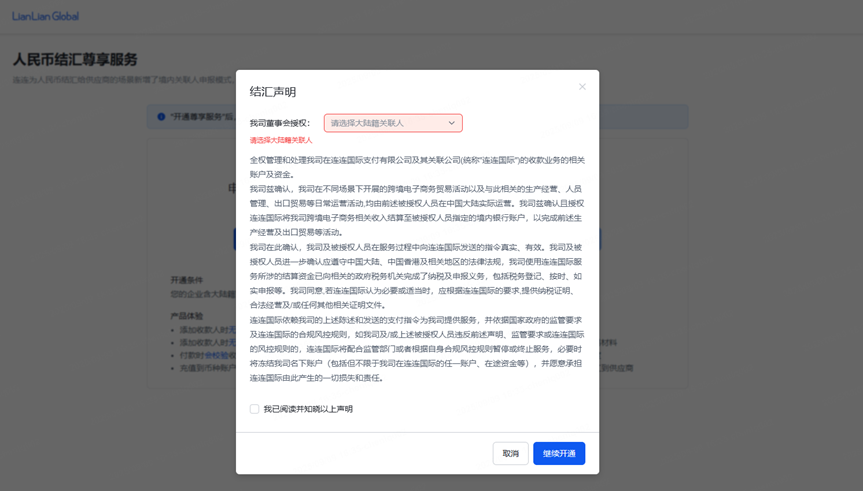
Task: Click the paragraph starting with 我司在此确认
Action: (417, 276)
